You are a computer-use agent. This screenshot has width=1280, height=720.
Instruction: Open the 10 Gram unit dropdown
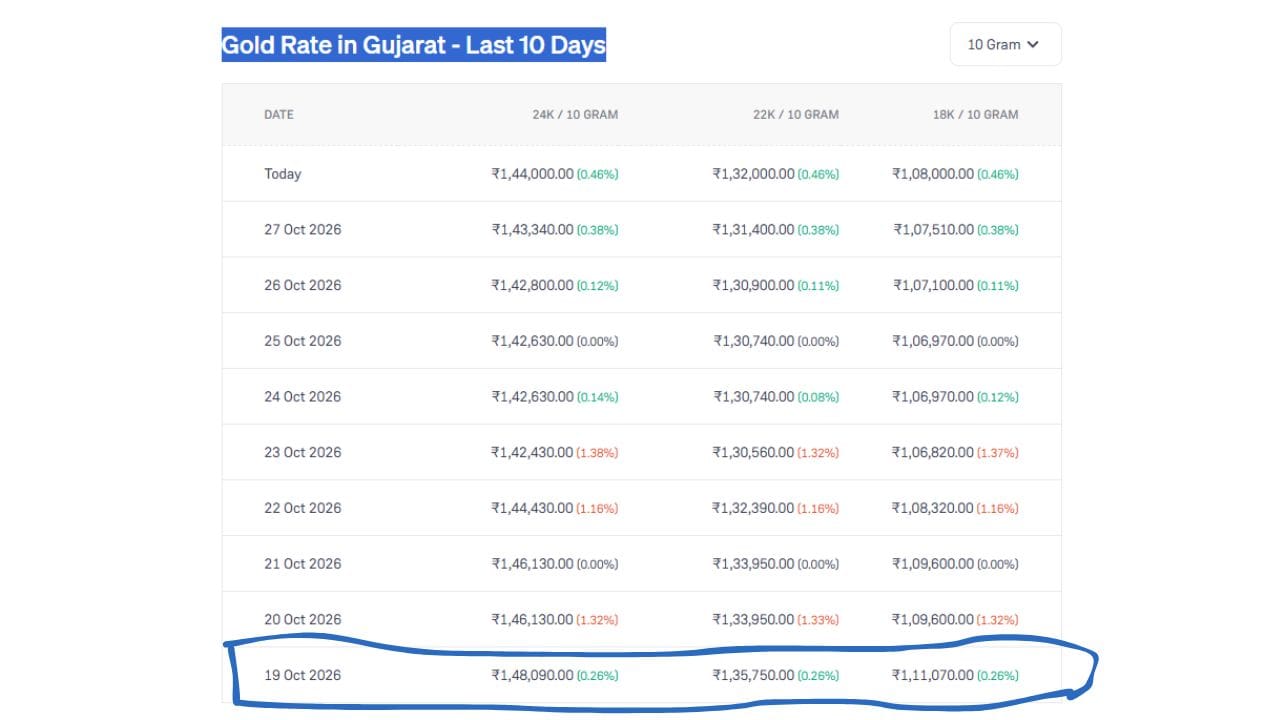(x=1005, y=44)
